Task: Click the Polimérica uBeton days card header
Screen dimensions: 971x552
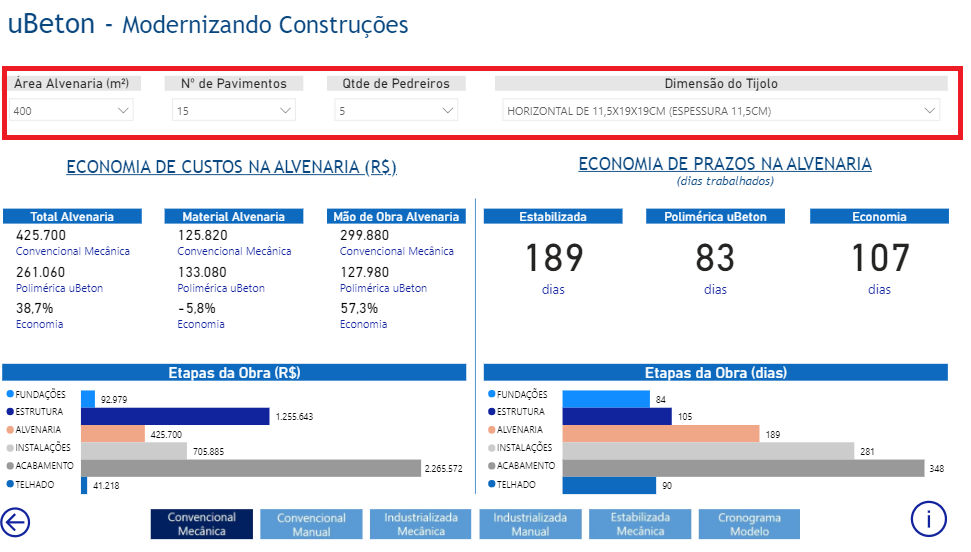Action: click(715, 216)
